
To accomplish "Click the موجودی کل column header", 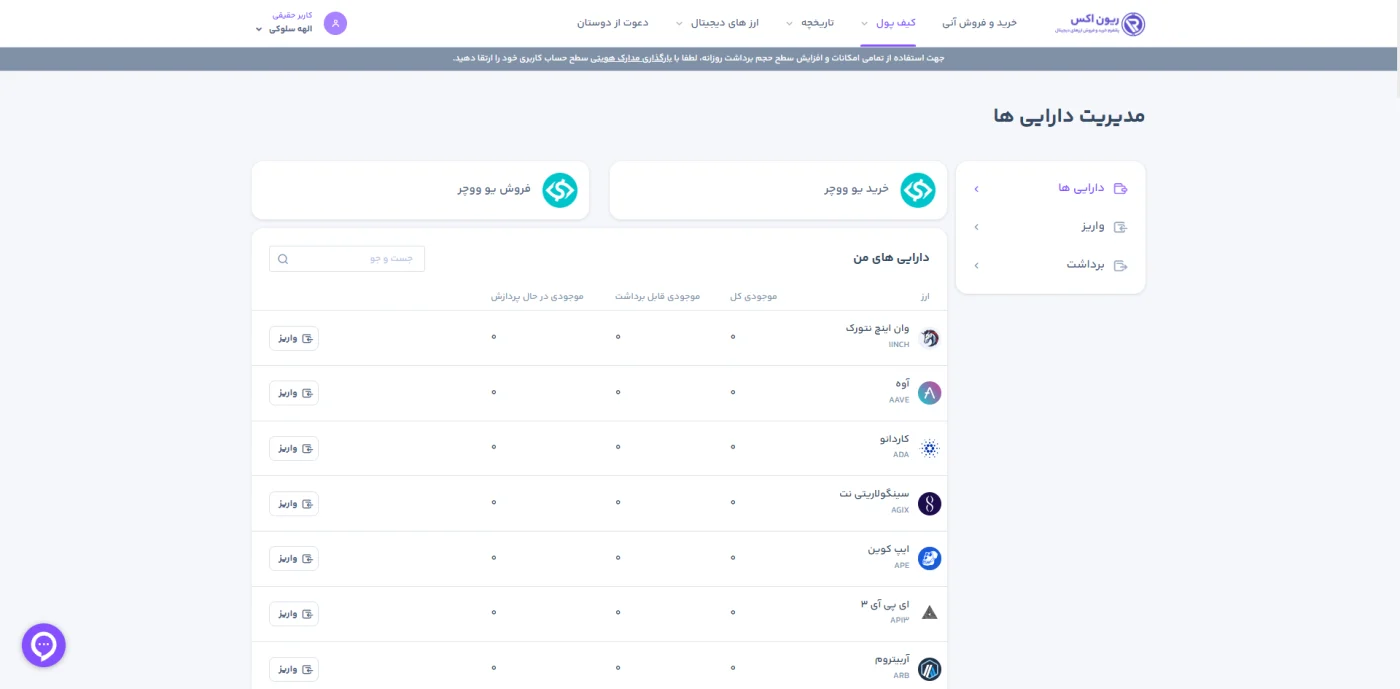I will click(754, 297).
